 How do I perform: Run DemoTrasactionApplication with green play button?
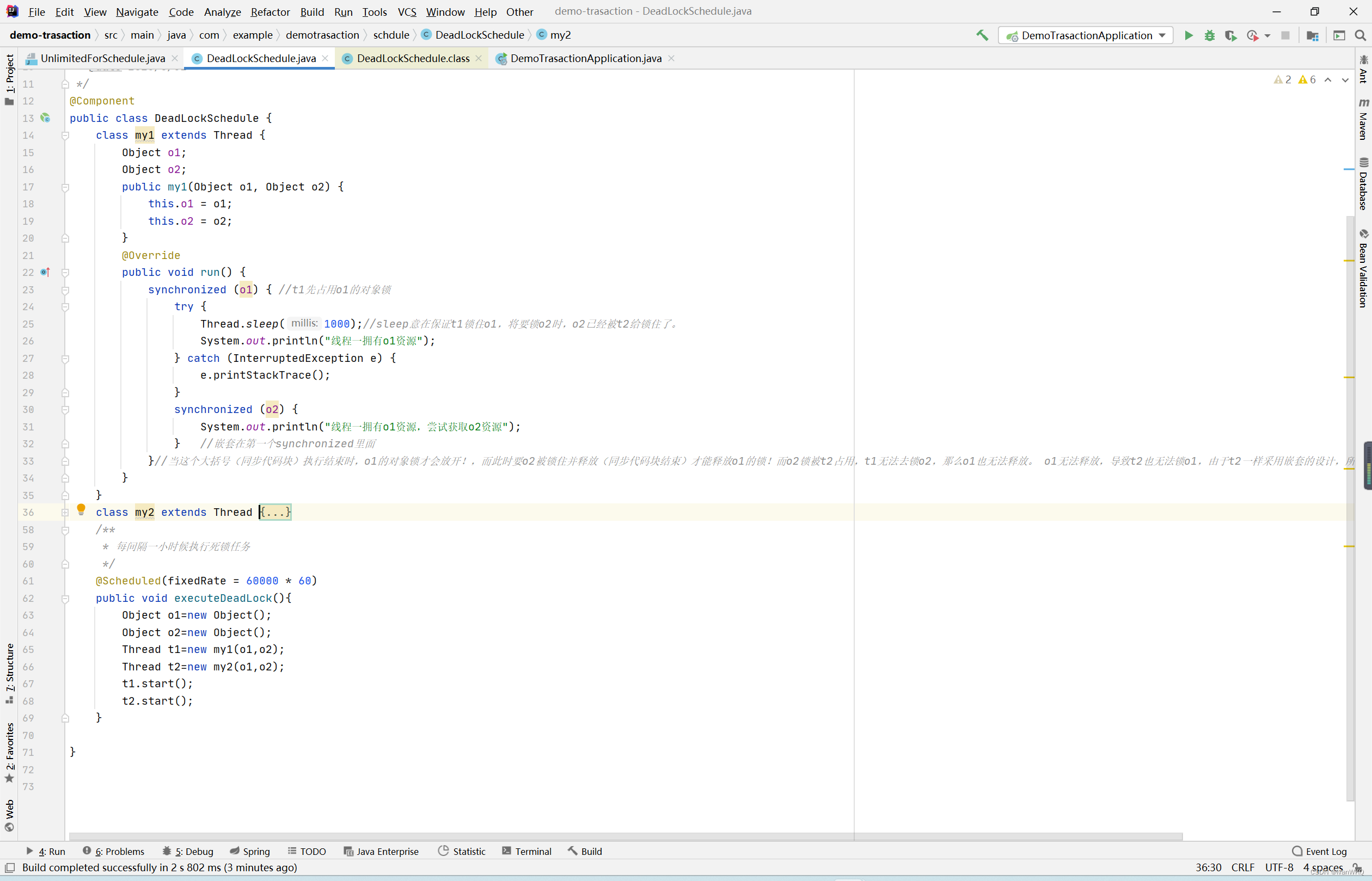(x=1189, y=35)
